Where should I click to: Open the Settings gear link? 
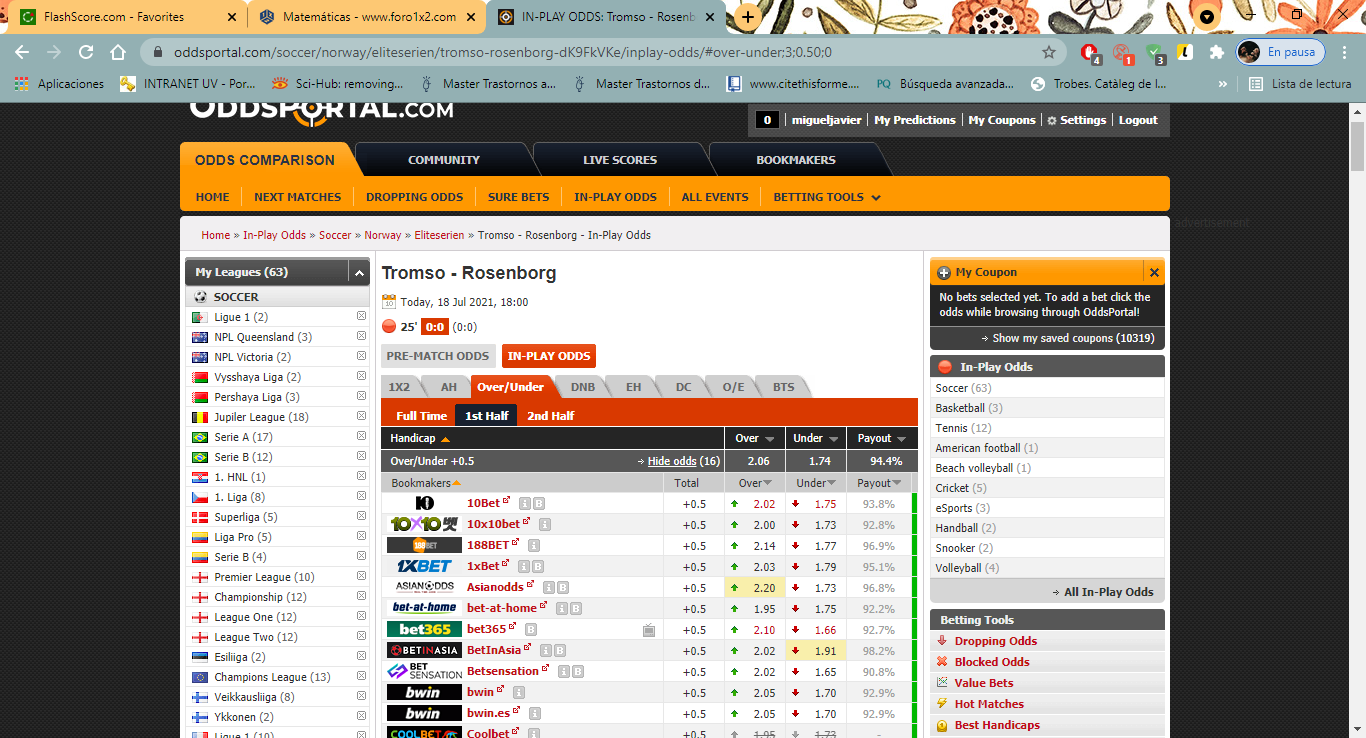point(1076,120)
